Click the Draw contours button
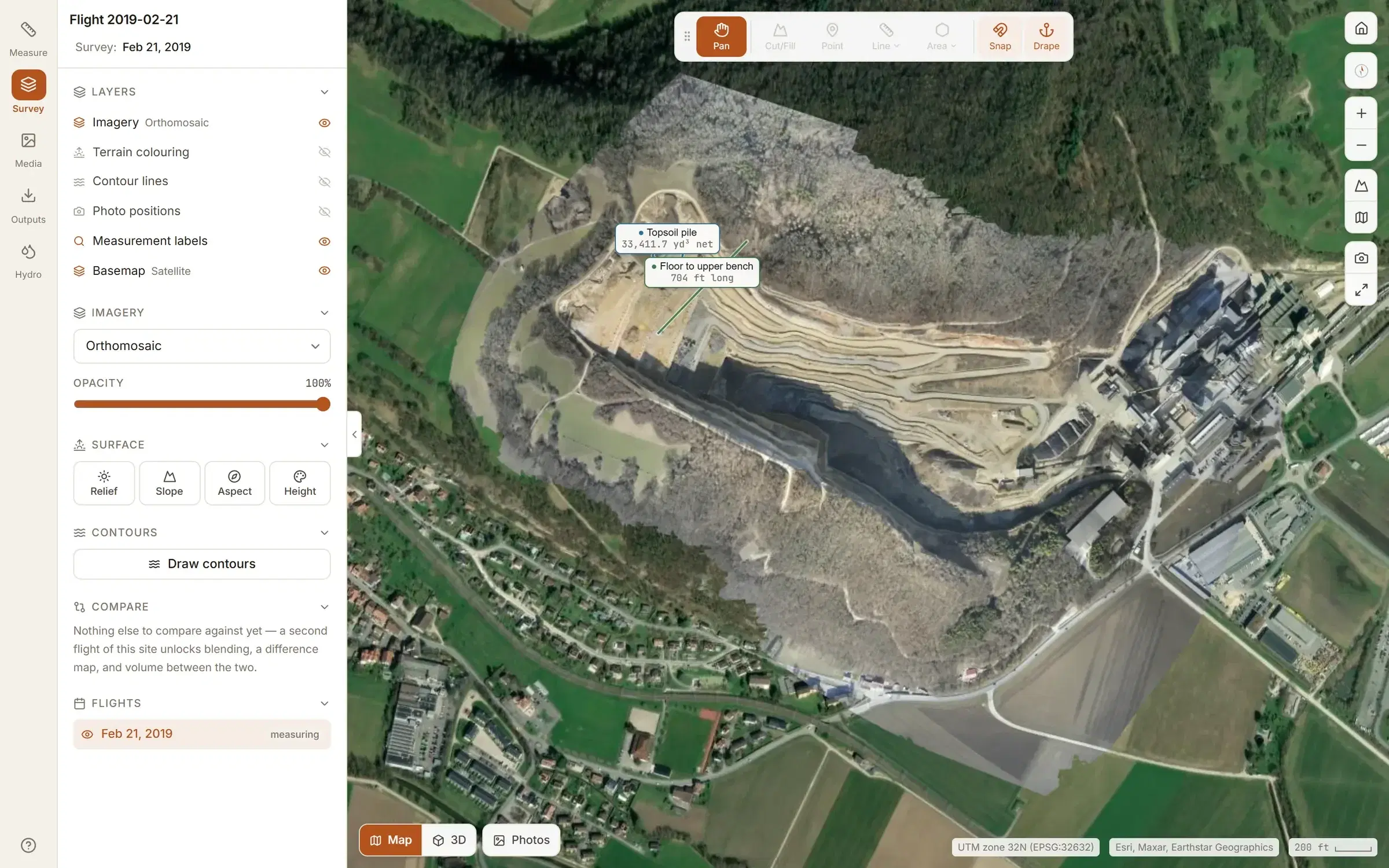Viewport: 1389px width, 868px height. [202, 564]
